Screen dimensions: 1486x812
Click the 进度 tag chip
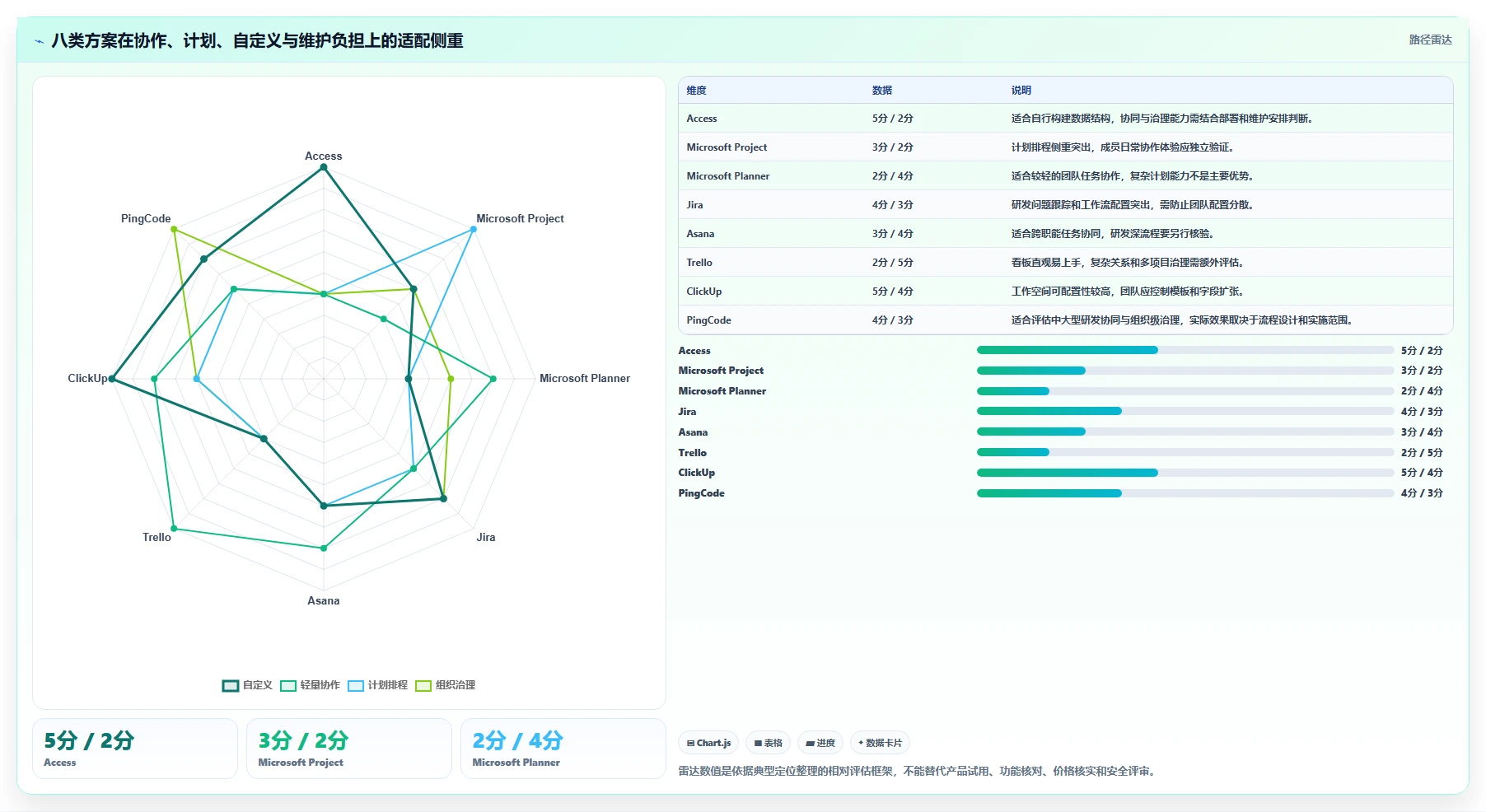pos(820,743)
